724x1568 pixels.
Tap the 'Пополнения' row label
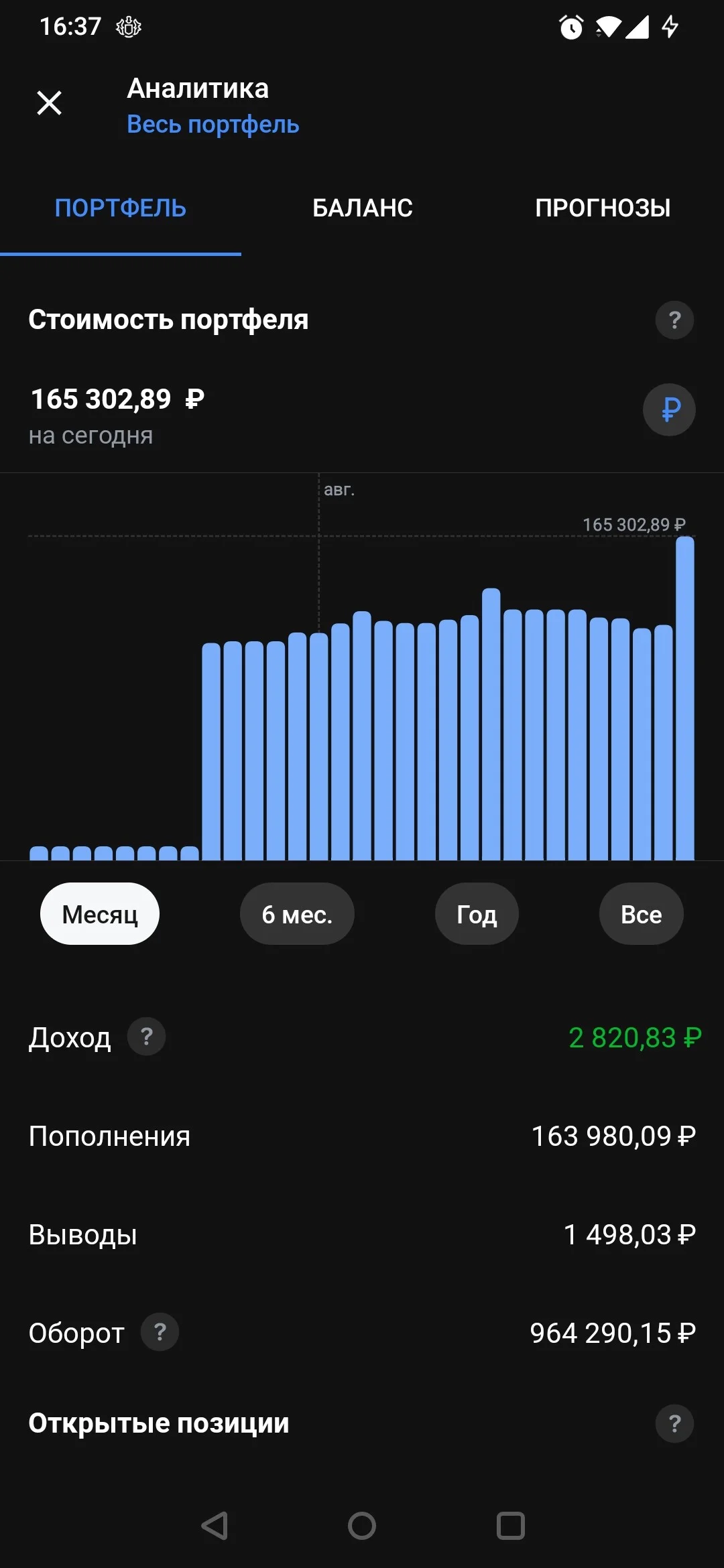[109, 1136]
